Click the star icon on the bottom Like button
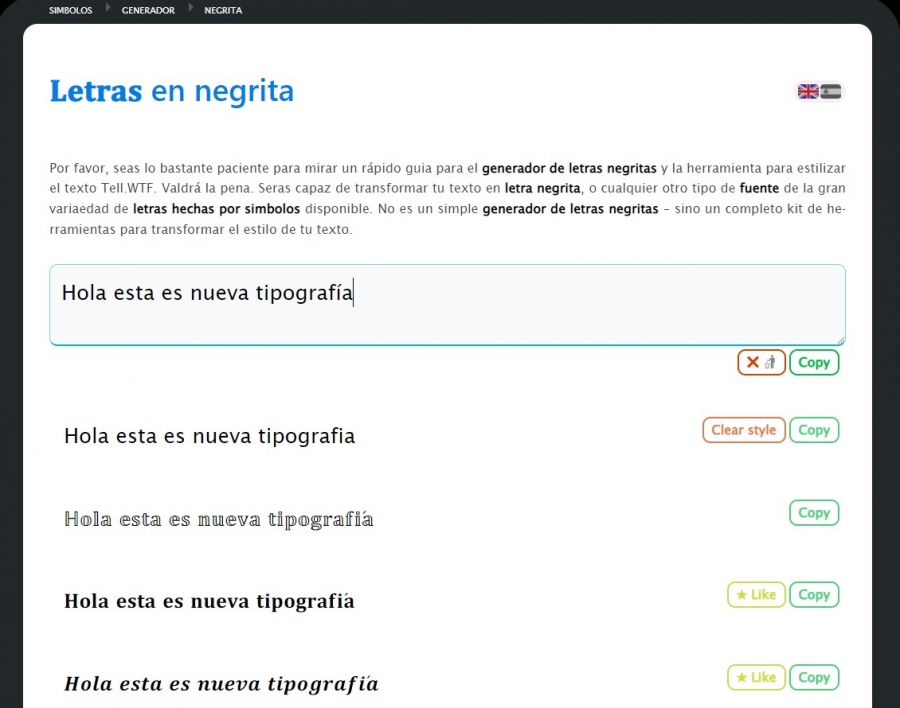900x708 pixels. coord(743,677)
